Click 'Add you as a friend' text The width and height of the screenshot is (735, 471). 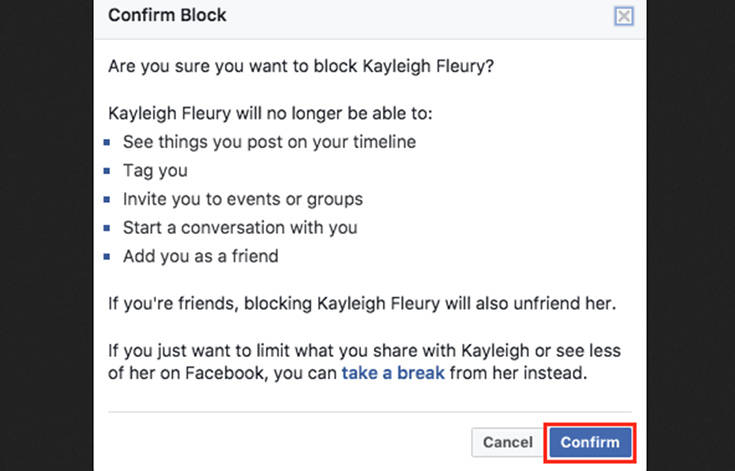coord(201,256)
